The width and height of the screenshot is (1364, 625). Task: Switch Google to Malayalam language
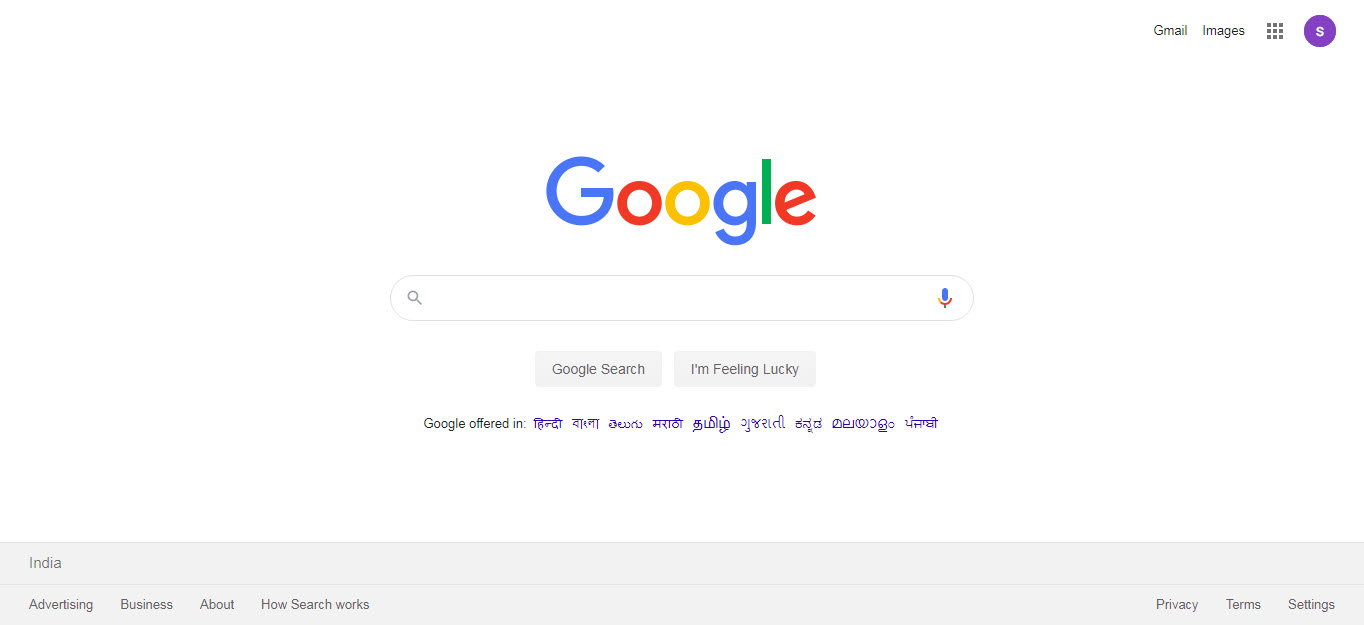863,424
